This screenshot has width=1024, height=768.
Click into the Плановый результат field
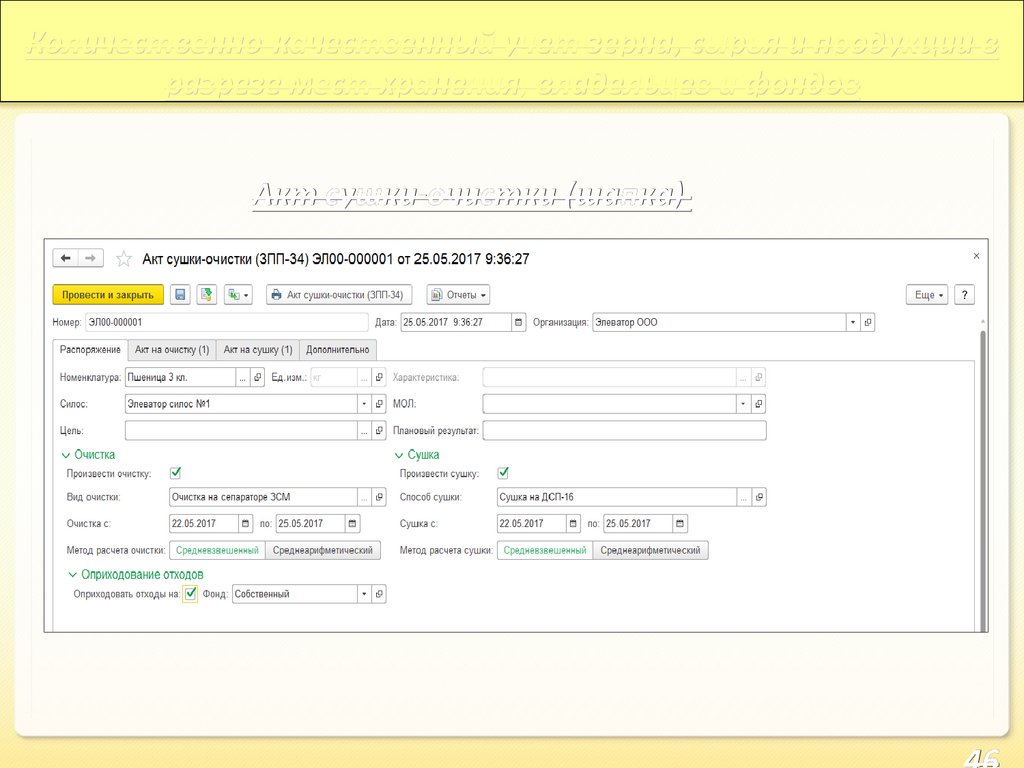(x=624, y=431)
